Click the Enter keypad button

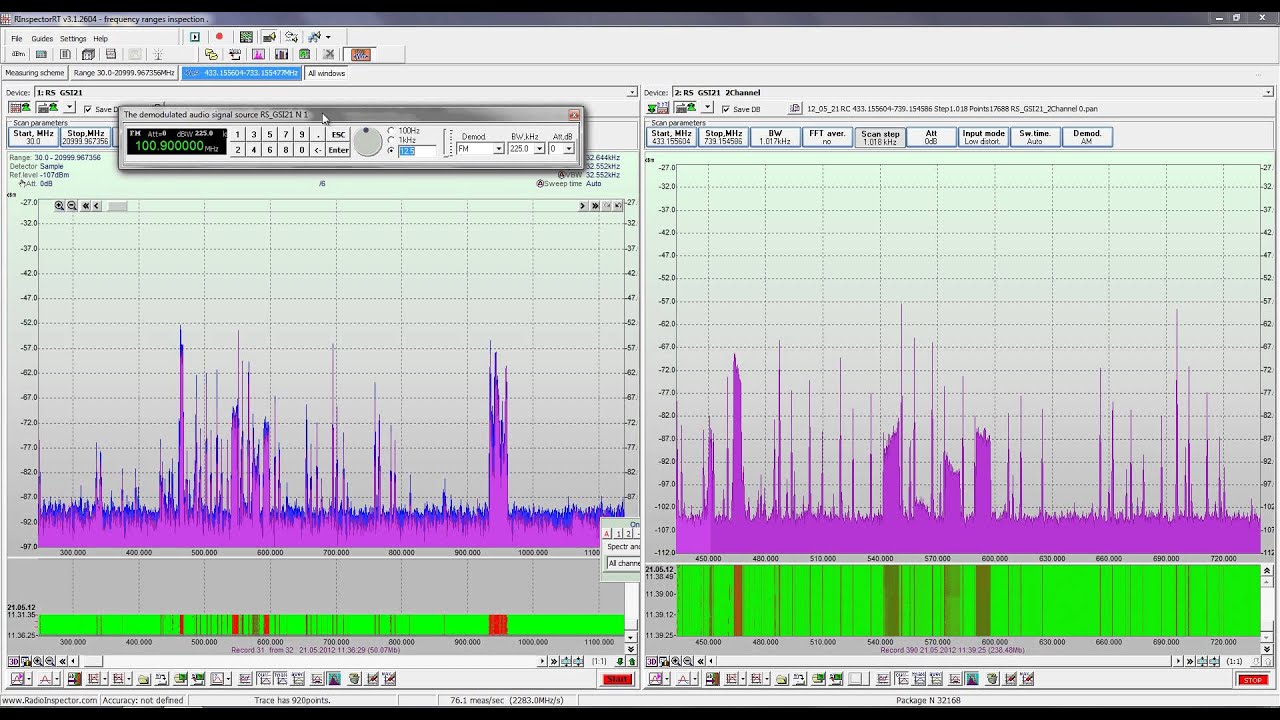[x=338, y=150]
